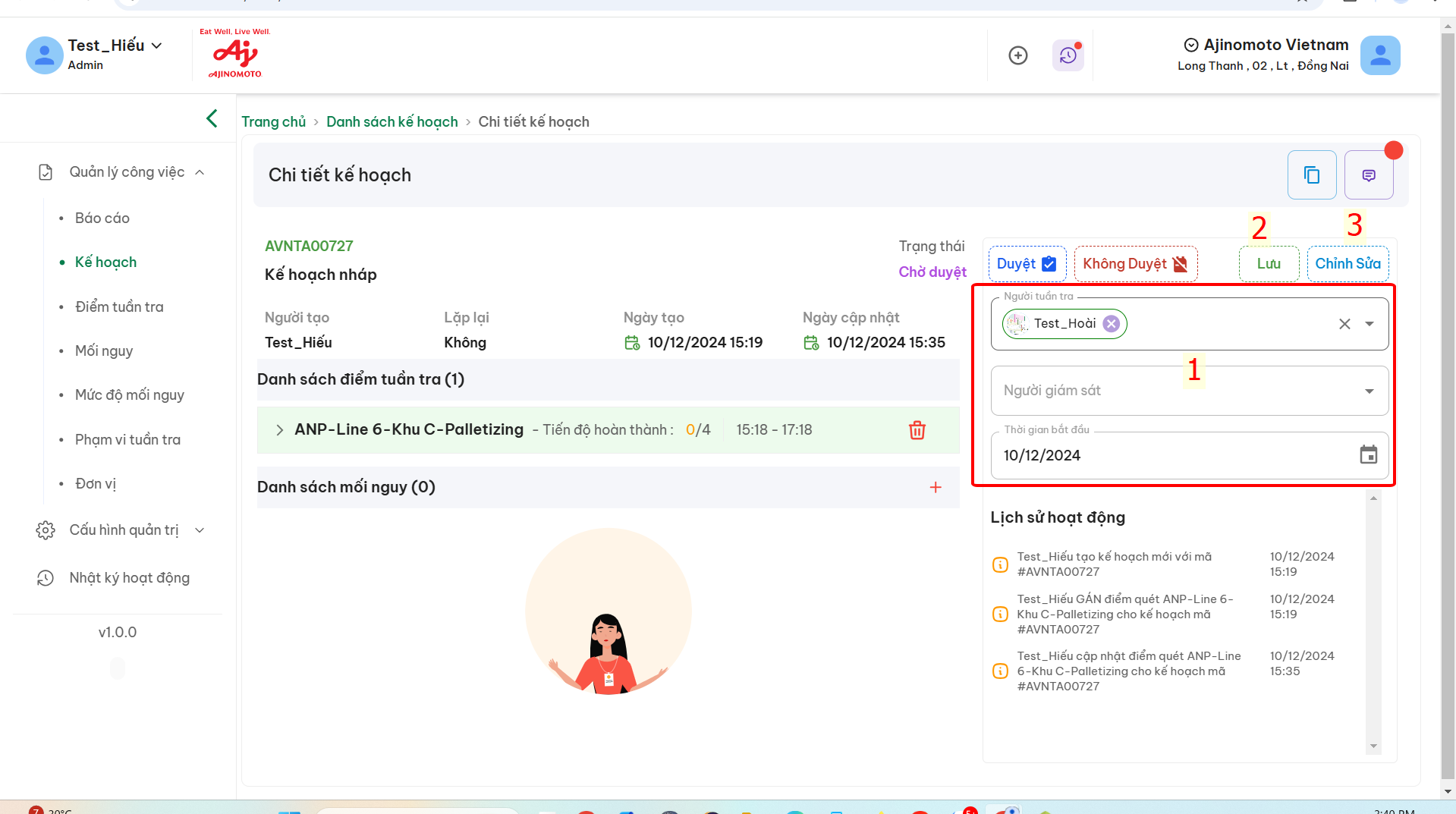Open Mức độ mối nguy
1456x814 pixels.
(130, 394)
